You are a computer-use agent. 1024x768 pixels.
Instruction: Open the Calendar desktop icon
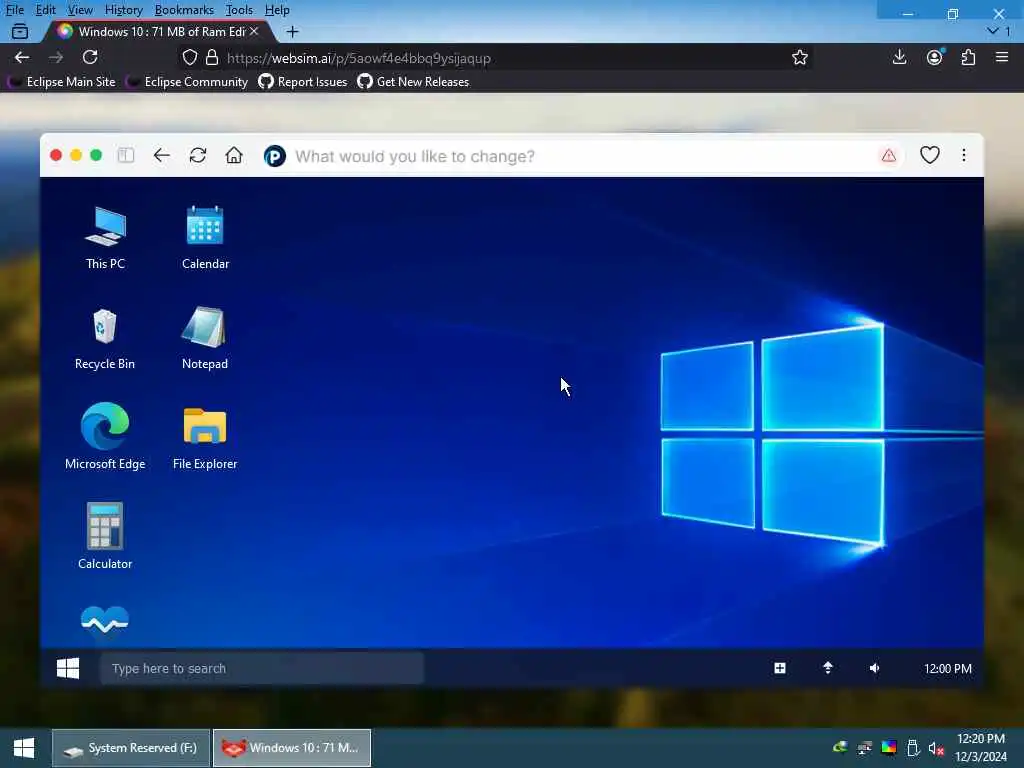click(205, 238)
